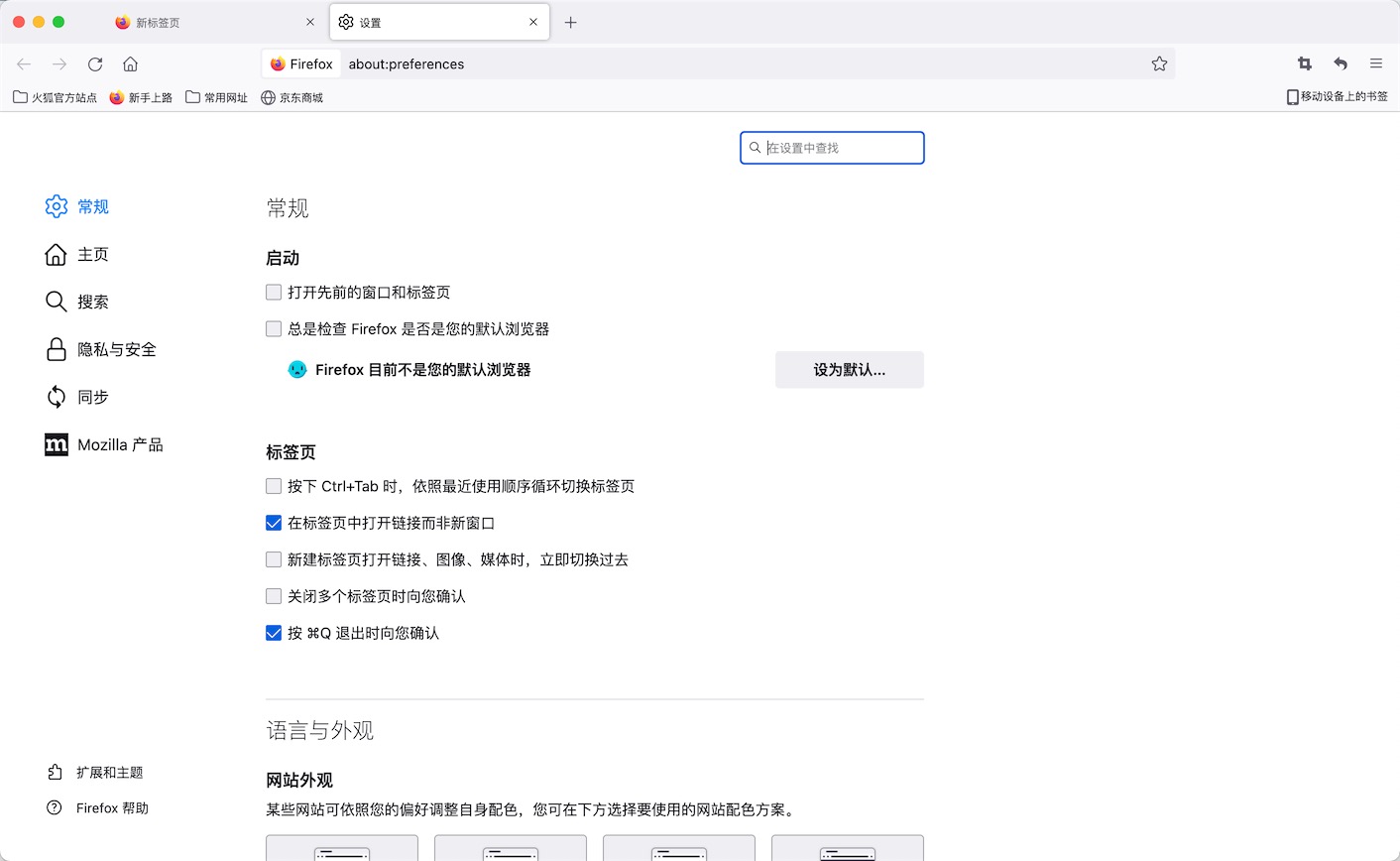This screenshot has height=861, width=1400.
Task: Open a new tab with plus button
Action: point(570,22)
